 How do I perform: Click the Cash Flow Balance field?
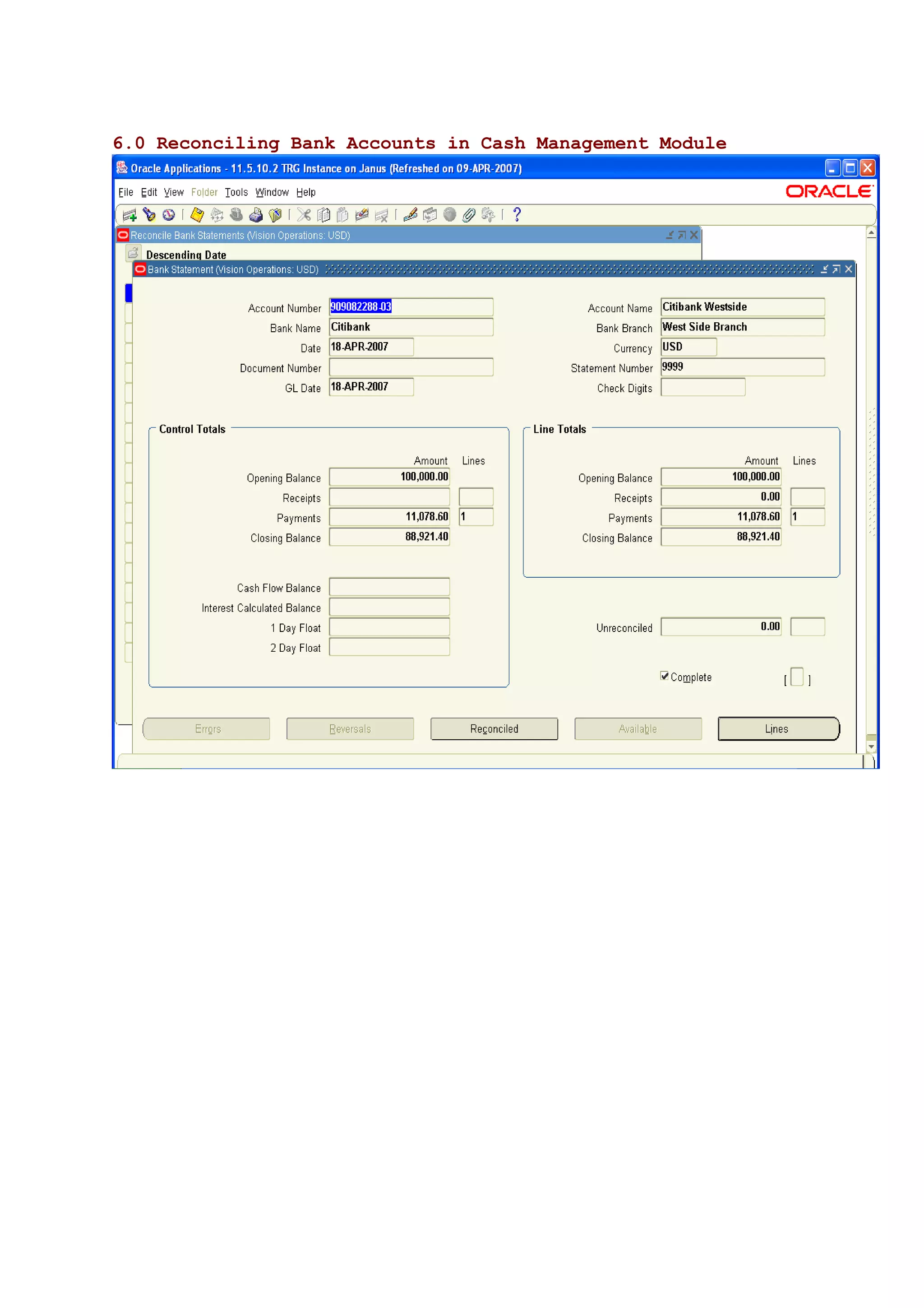coord(389,587)
